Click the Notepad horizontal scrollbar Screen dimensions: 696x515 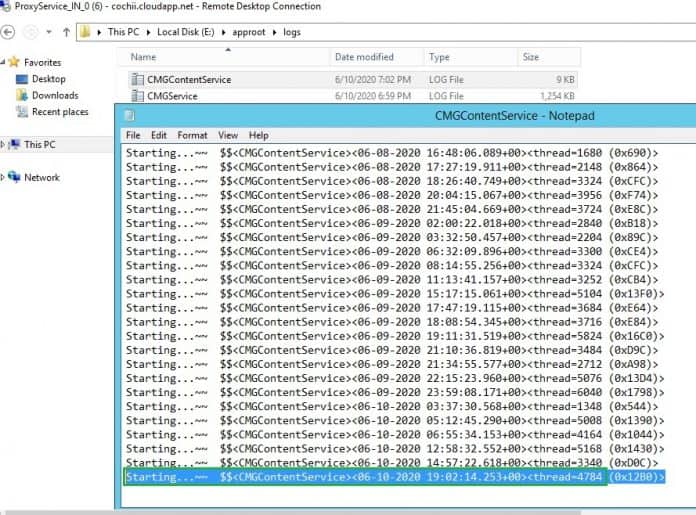coord(293,512)
